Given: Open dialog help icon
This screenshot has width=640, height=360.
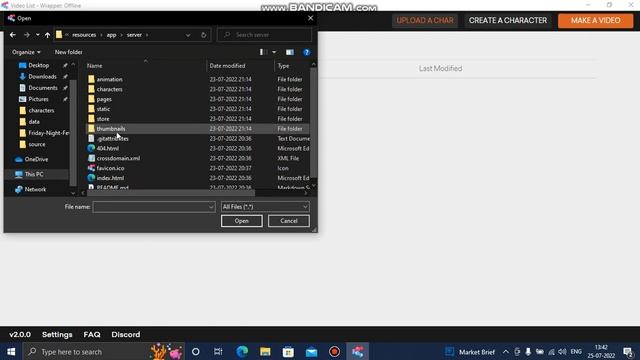Looking at the screenshot, I should pyautogui.click(x=307, y=52).
